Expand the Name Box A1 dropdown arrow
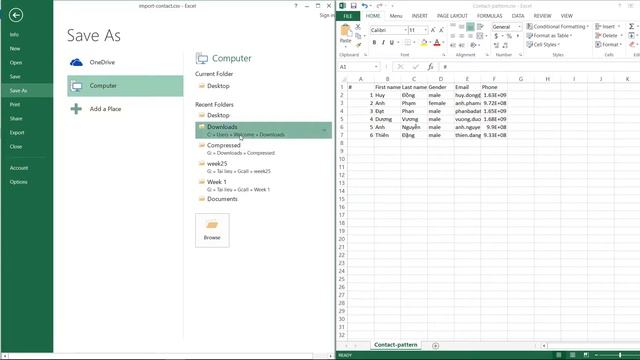This screenshot has width=640, height=360. 376,67
